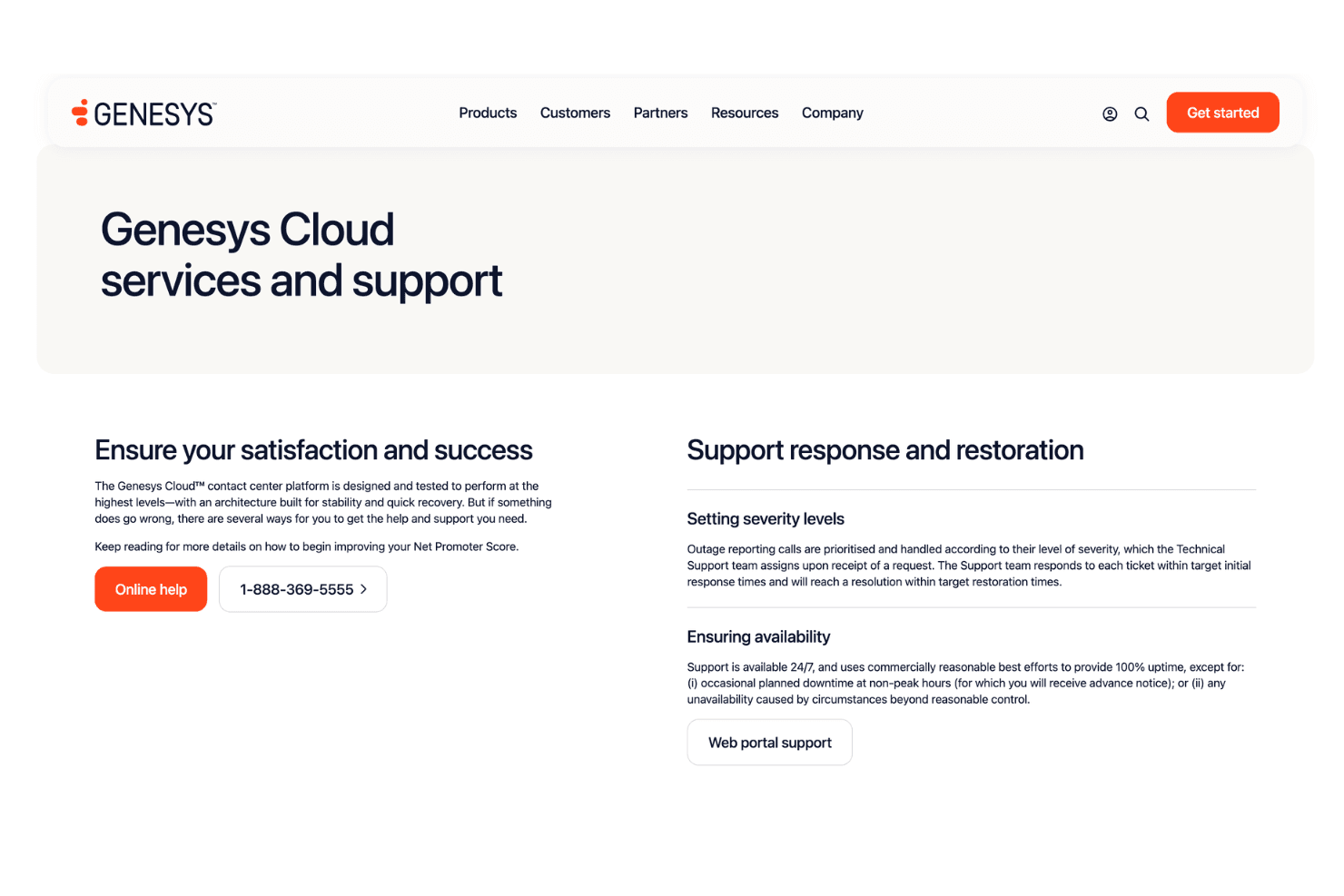The image size is (1344, 896).
Task: Open the Partners menu
Action: 660,113
